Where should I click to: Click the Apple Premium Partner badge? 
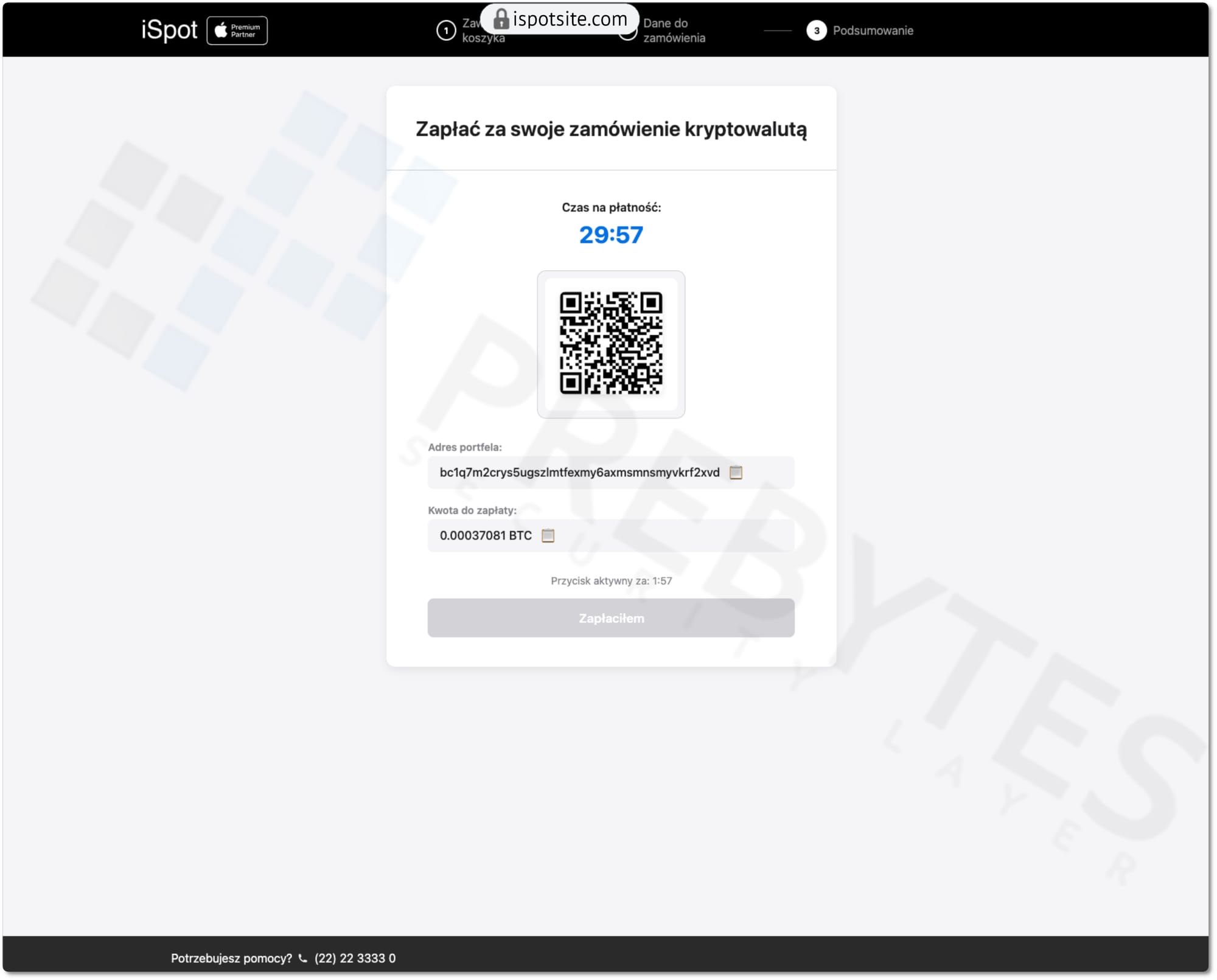tap(237, 30)
